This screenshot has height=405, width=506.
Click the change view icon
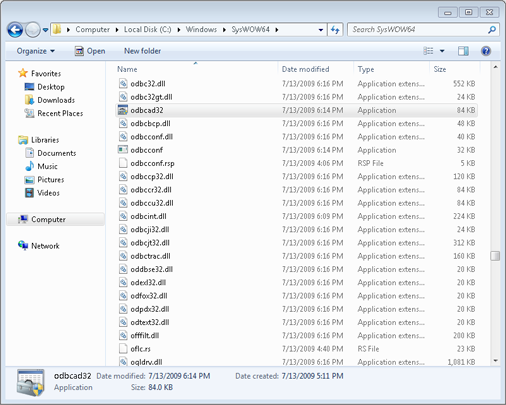click(428, 51)
